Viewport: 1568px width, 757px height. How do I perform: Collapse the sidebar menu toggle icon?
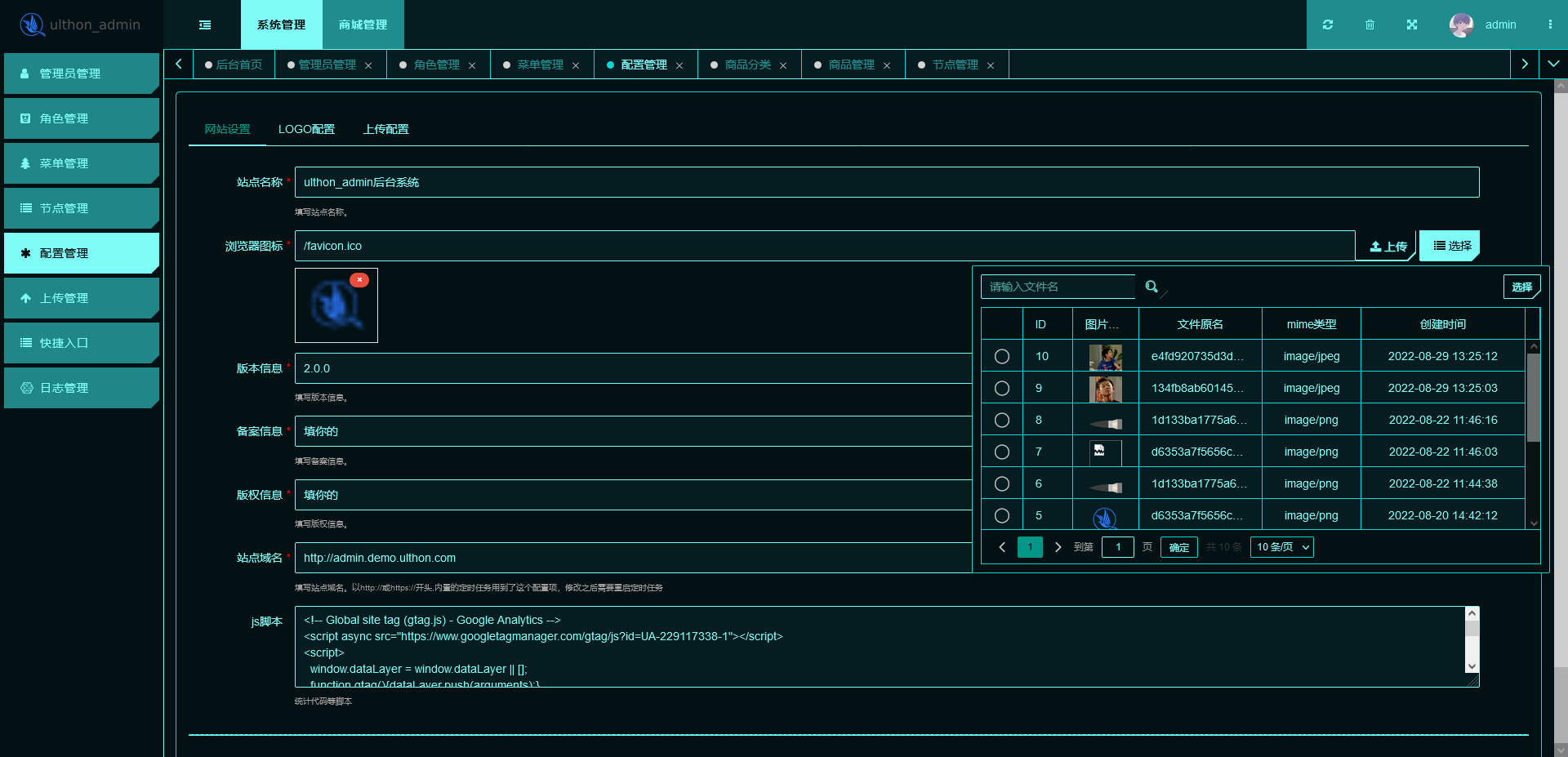tap(205, 24)
